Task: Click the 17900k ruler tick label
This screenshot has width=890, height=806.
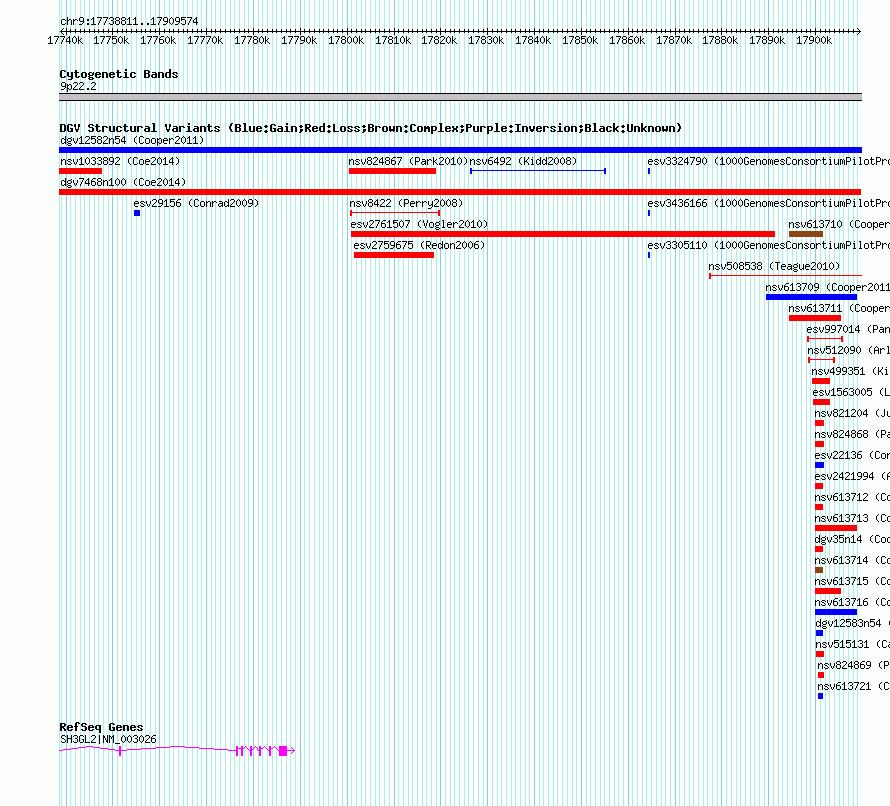Action: pos(814,40)
